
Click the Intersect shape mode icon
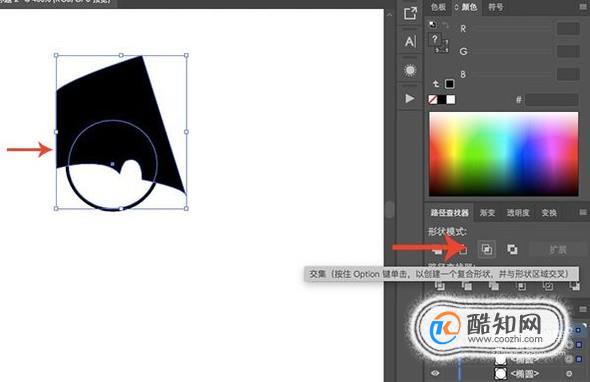coord(487,249)
